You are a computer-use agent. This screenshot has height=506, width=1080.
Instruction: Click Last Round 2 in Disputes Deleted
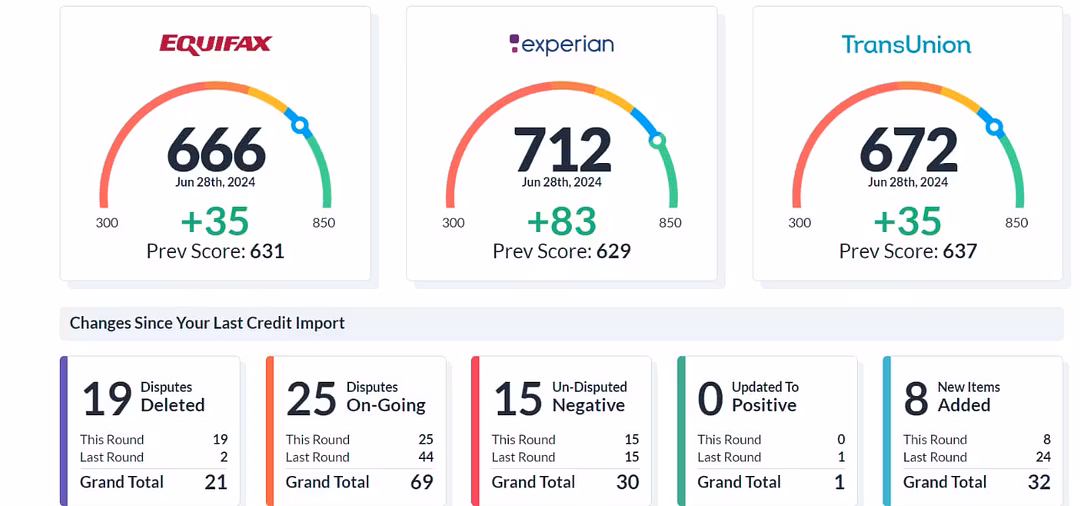154,457
